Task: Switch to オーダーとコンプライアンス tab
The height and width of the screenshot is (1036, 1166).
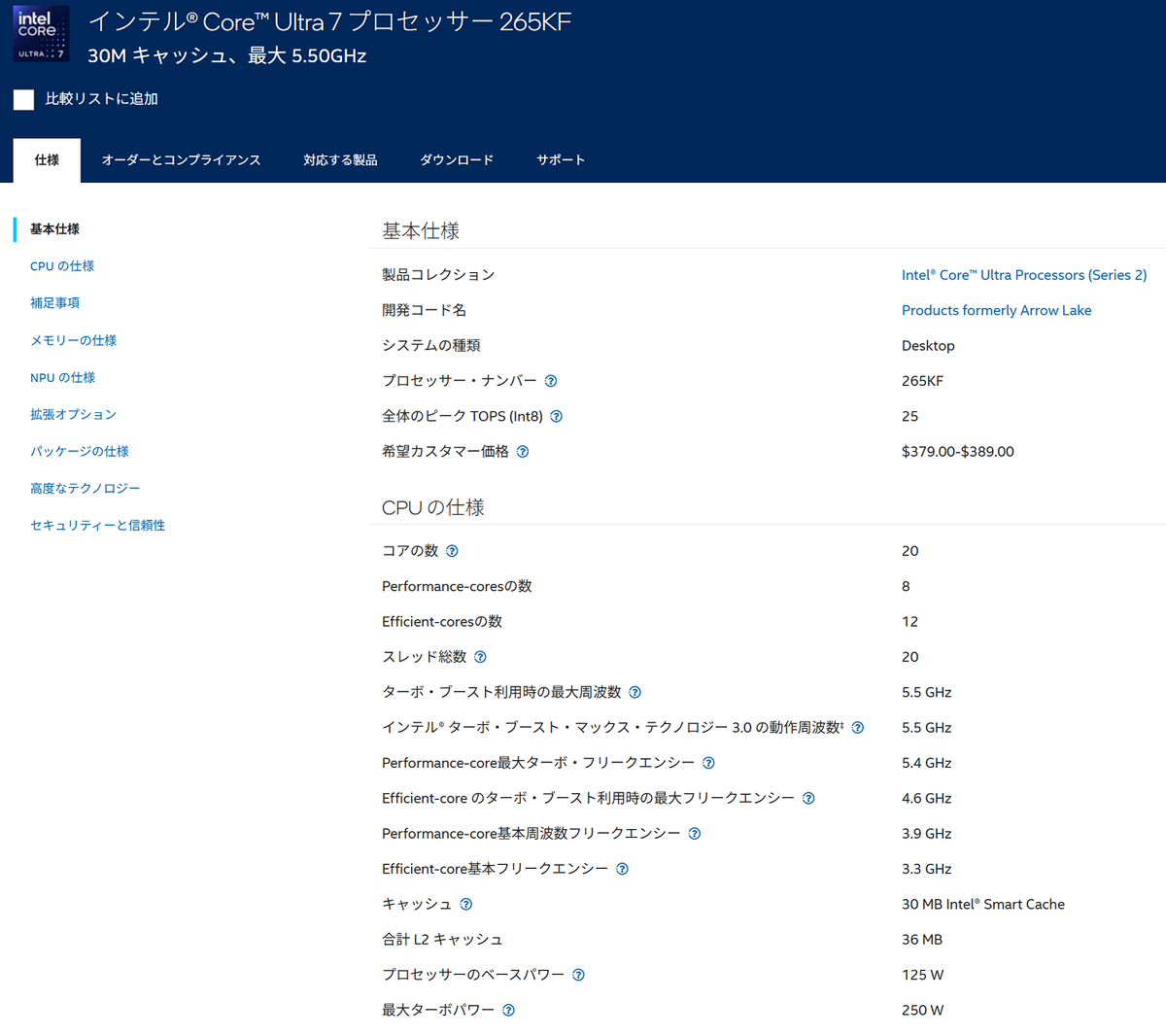Action: 182,160
